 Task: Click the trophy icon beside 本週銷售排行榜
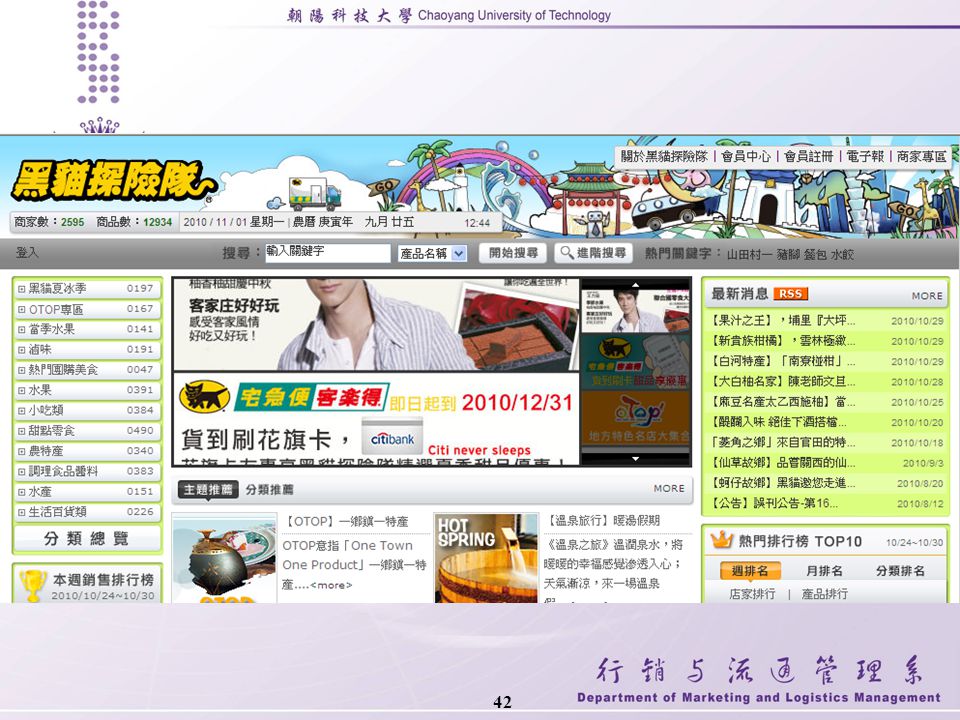32,585
